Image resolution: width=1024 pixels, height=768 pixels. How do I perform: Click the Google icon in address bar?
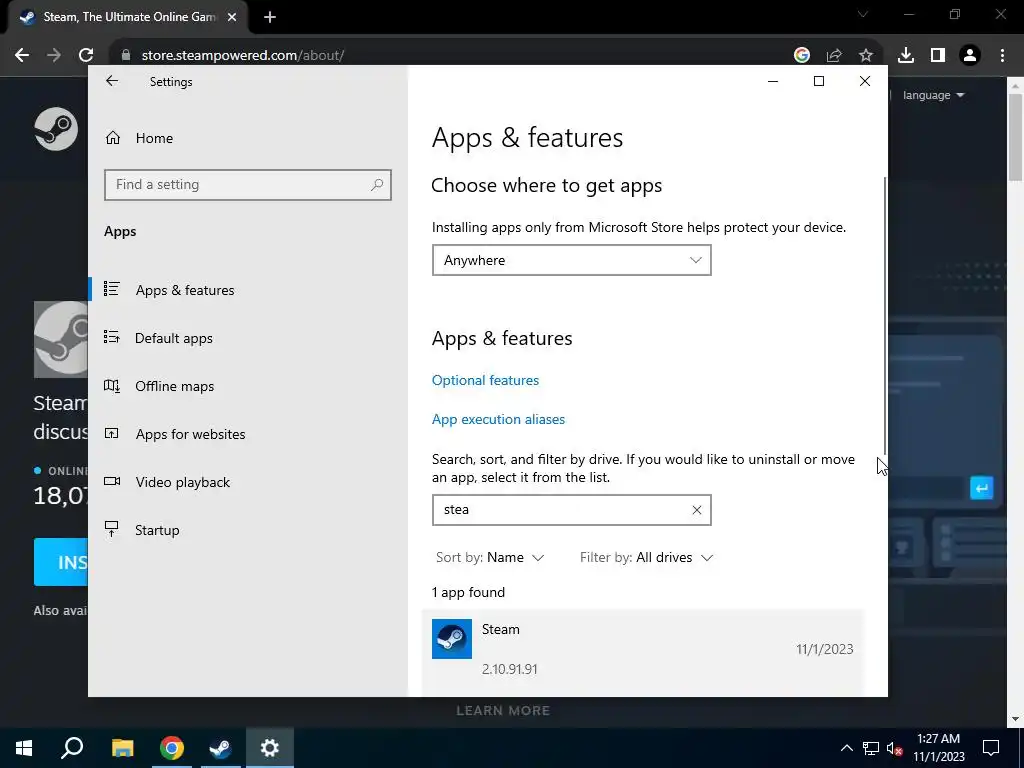click(x=802, y=56)
